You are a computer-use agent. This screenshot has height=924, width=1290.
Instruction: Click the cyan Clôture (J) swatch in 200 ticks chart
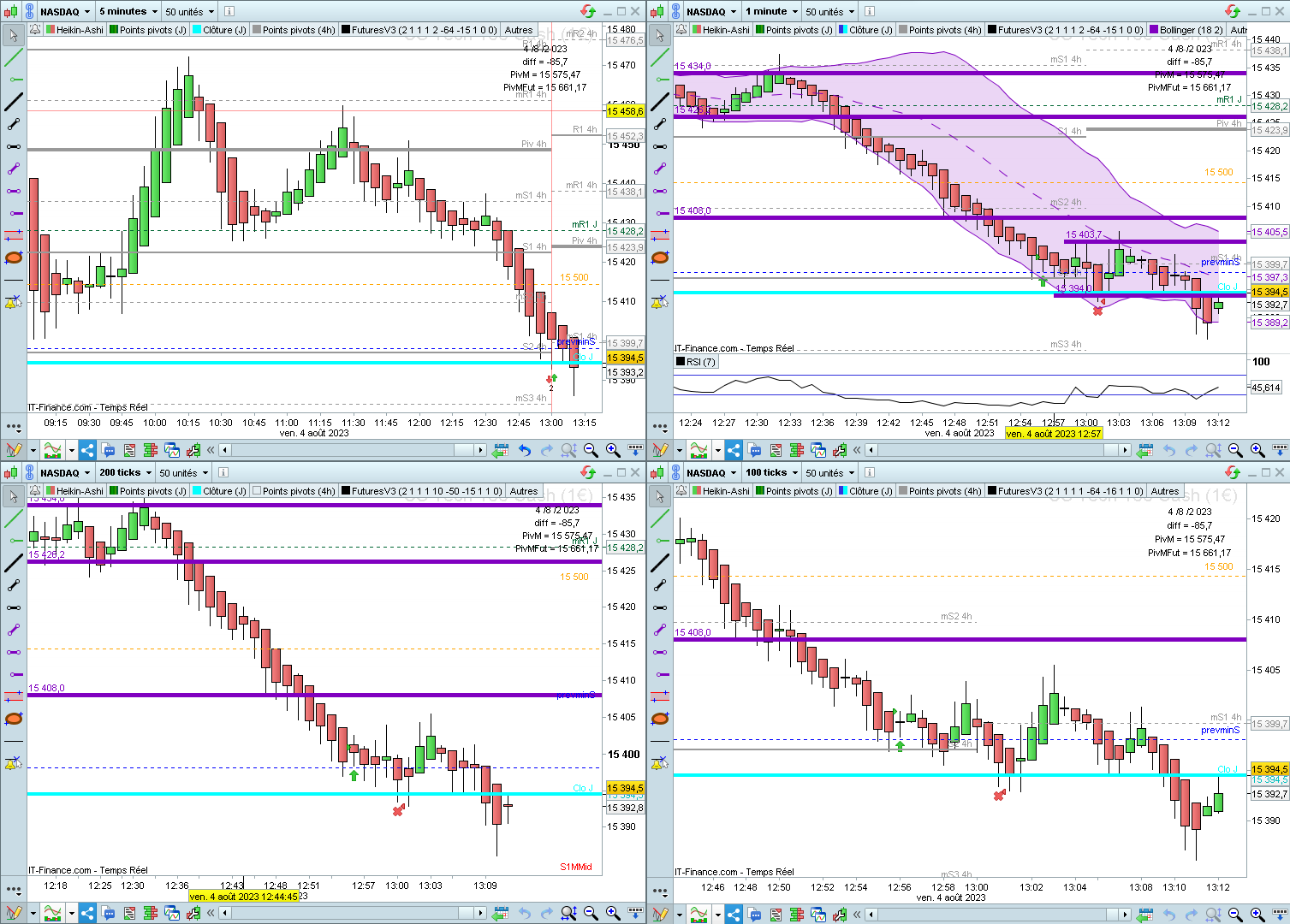click(197, 491)
